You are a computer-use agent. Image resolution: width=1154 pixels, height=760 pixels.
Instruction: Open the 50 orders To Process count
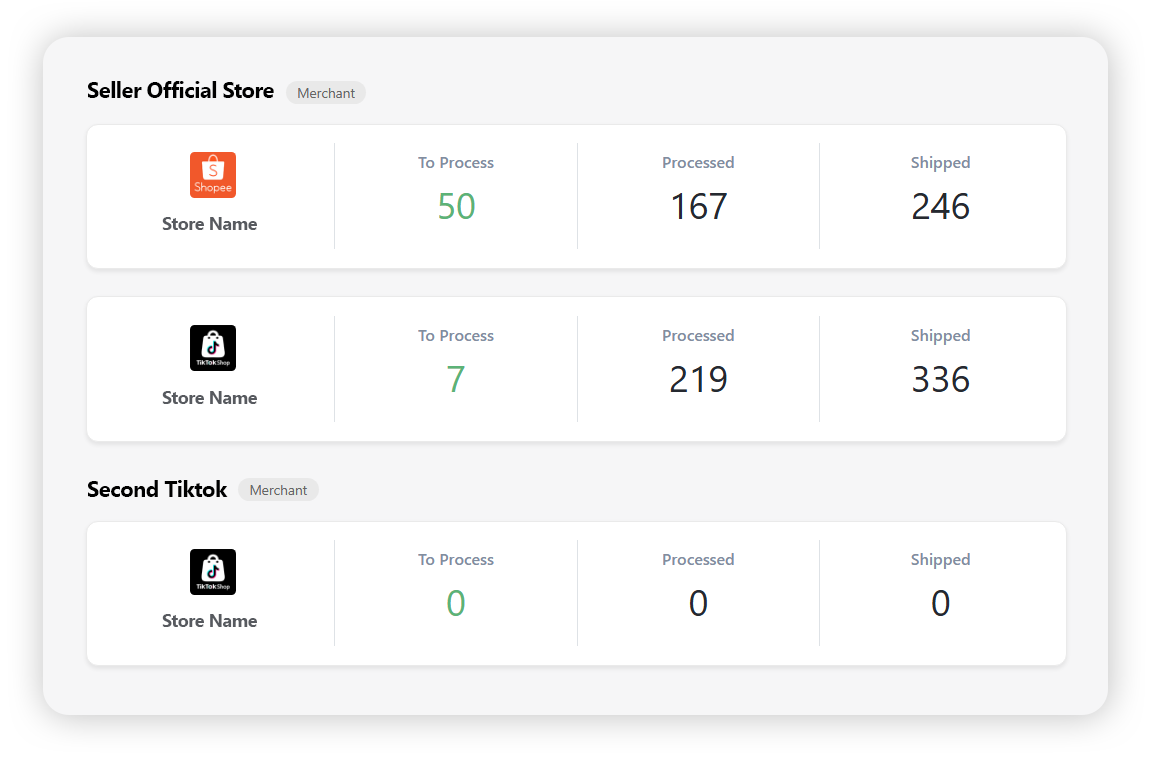[456, 207]
